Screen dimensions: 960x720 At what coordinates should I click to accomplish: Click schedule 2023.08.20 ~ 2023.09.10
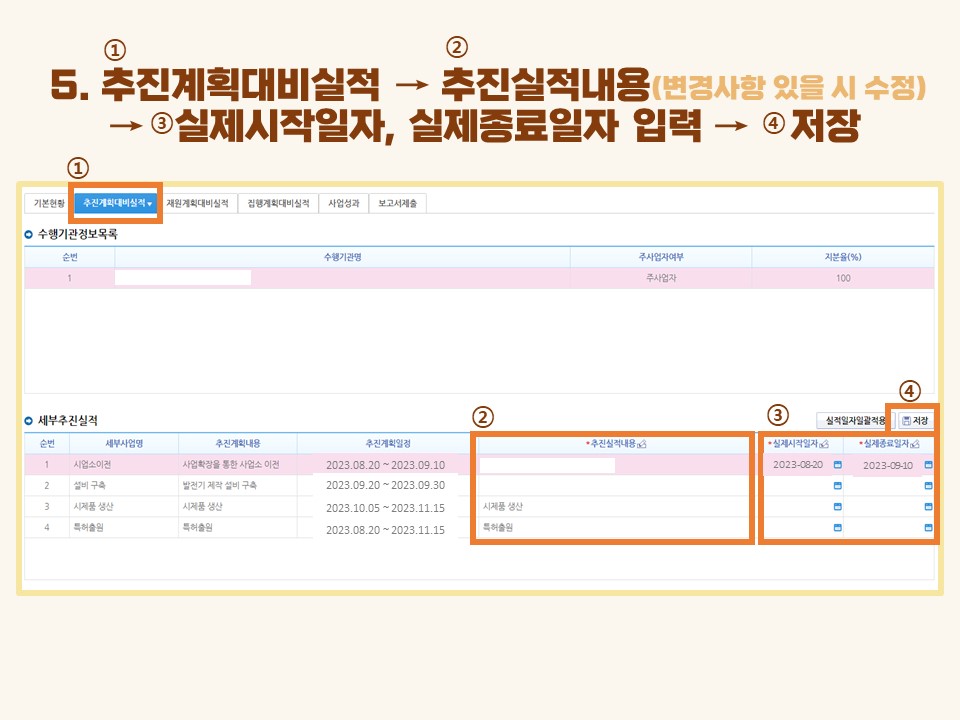pos(386,465)
